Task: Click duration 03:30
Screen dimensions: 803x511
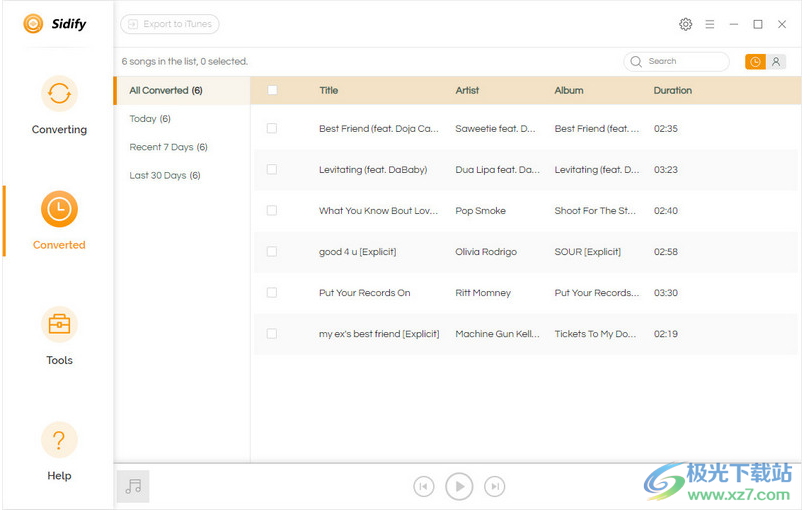Action: 666,293
